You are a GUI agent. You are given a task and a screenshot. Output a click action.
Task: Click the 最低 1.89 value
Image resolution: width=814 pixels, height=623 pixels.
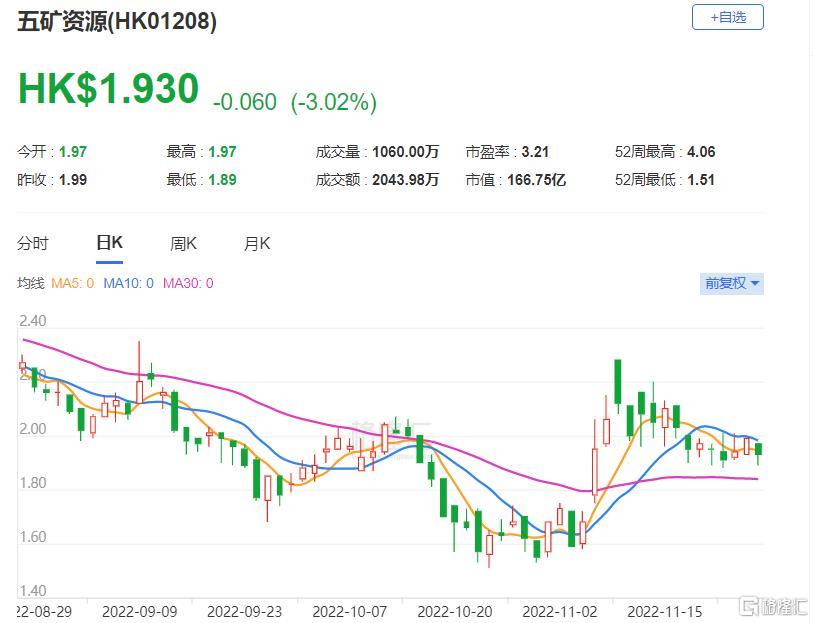(x=222, y=180)
